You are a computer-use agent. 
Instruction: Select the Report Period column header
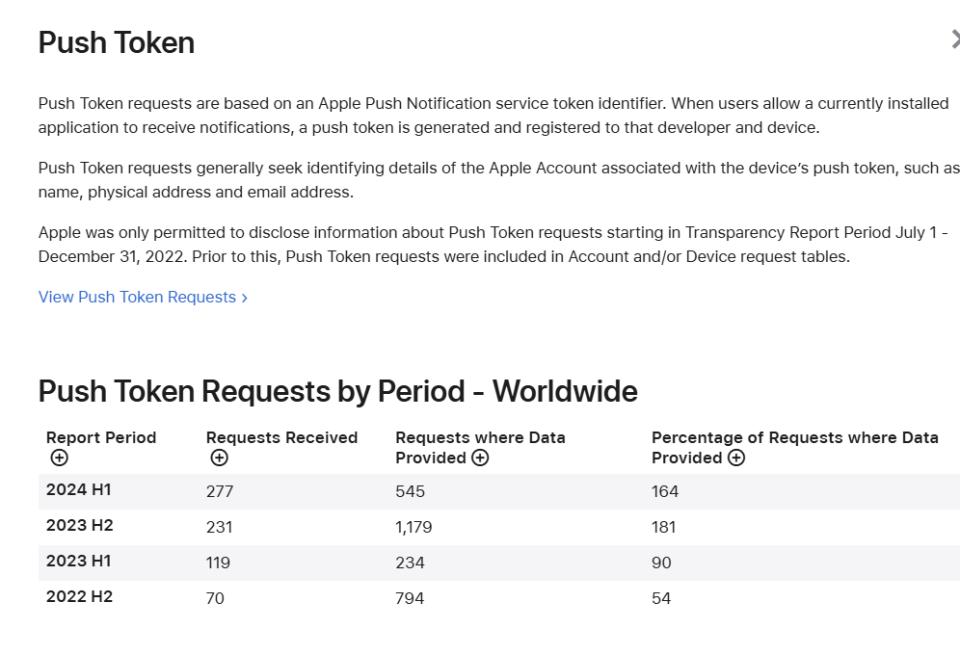pos(101,438)
